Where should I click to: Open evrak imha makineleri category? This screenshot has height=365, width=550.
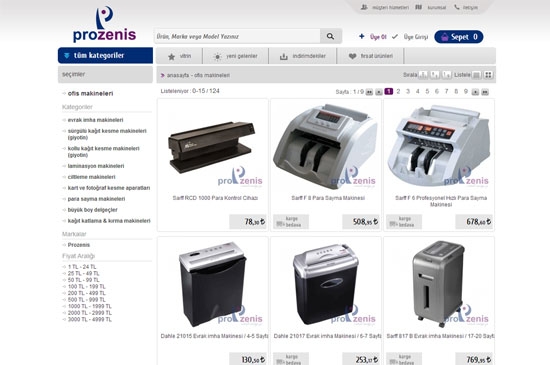pos(95,120)
